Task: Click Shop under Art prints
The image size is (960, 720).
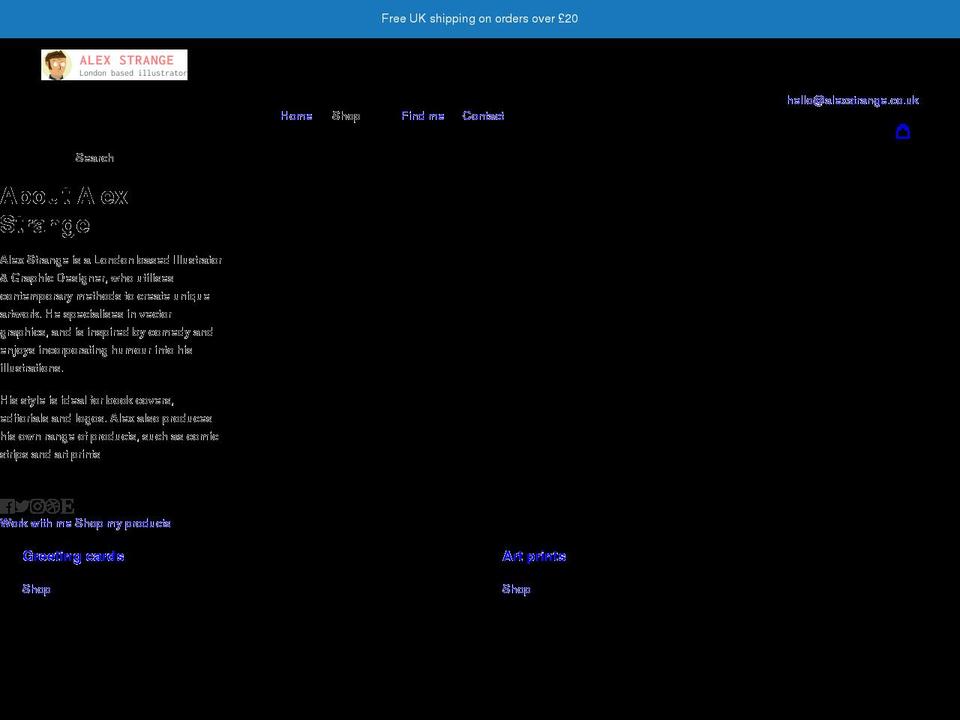Action: [516, 589]
